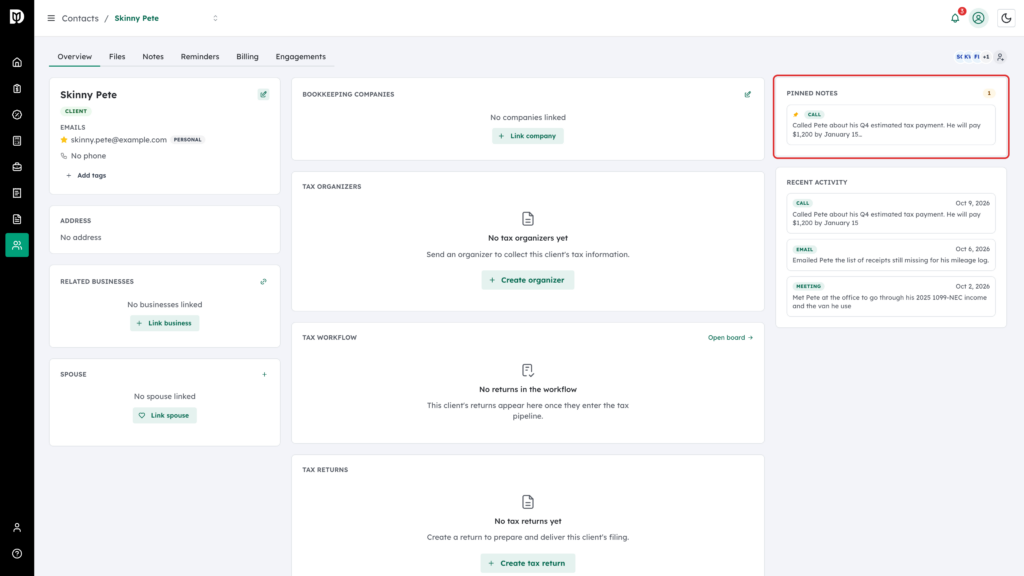Click the CLIENT badge under Skinny Pete
This screenshot has height=576, width=1024.
click(x=76, y=111)
